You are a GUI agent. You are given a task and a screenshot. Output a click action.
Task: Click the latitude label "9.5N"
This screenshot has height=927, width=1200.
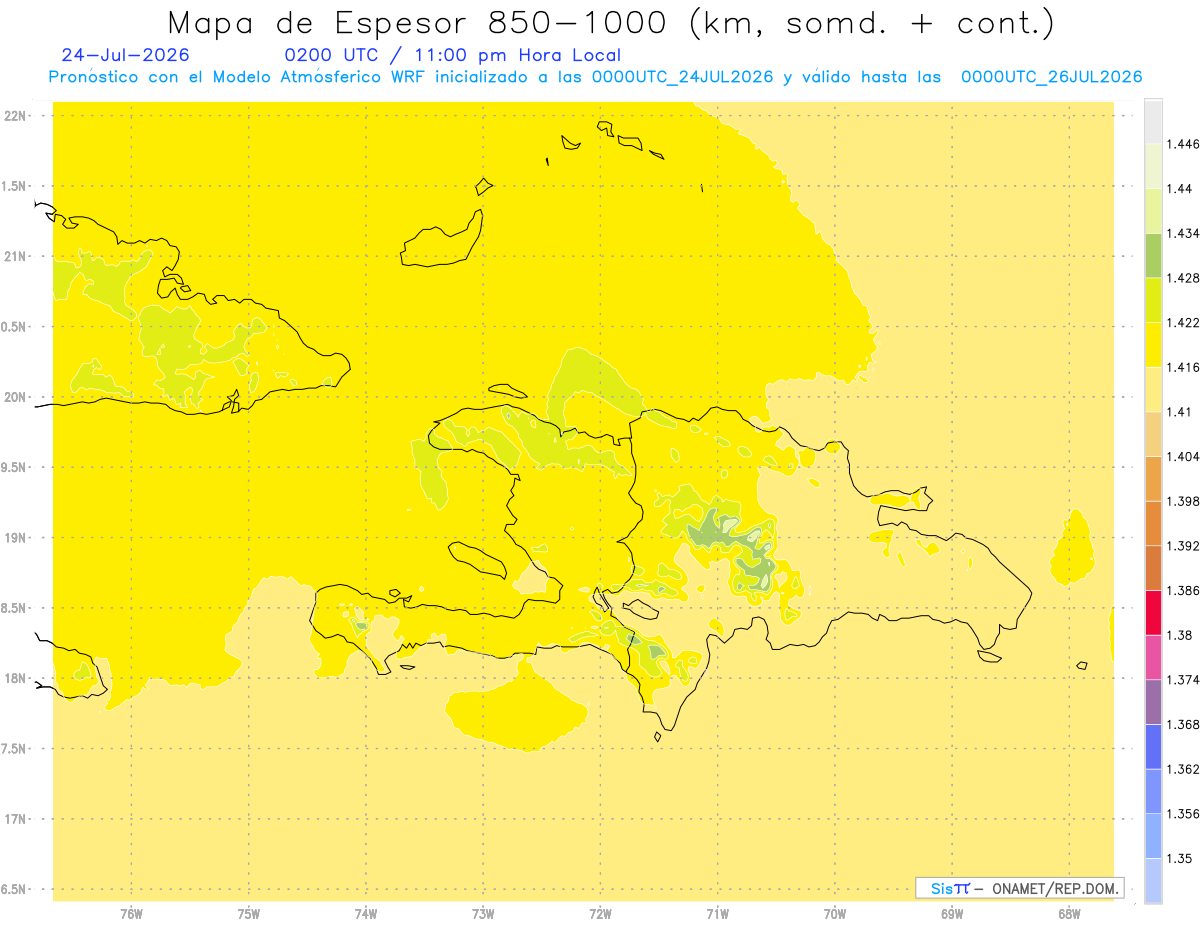pyautogui.click(x=15, y=468)
